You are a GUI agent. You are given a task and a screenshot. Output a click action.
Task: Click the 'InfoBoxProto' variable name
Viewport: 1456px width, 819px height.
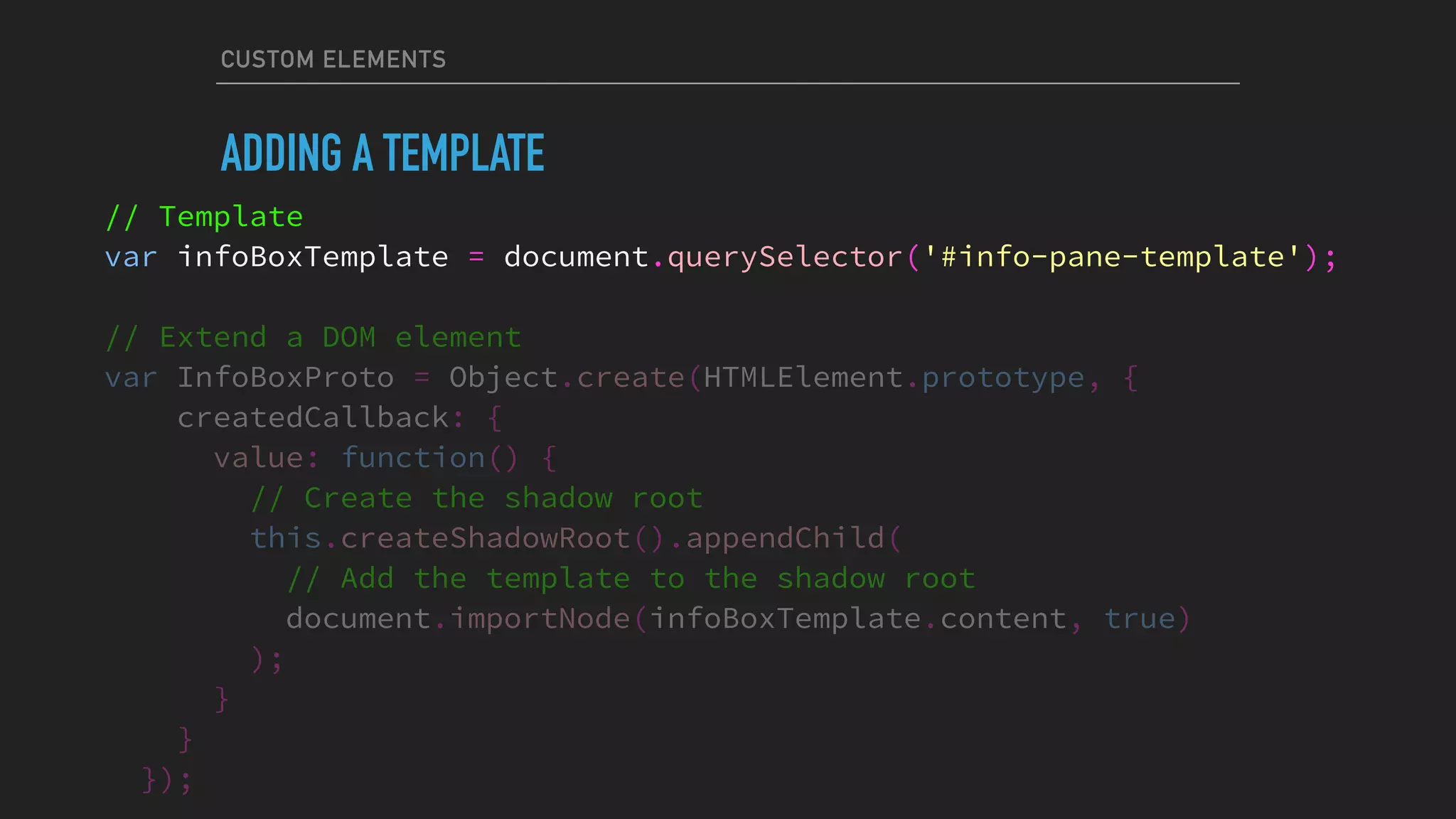pyautogui.click(x=286, y=378)
